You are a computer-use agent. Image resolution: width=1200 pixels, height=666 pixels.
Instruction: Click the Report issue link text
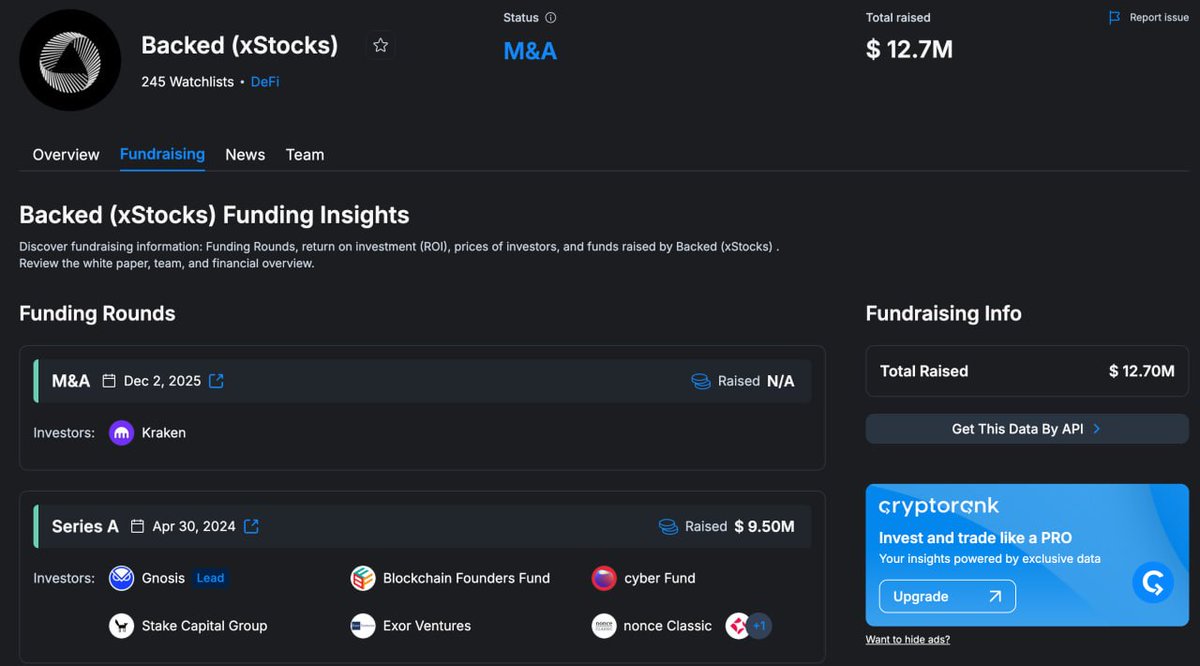pos(1159,18)
